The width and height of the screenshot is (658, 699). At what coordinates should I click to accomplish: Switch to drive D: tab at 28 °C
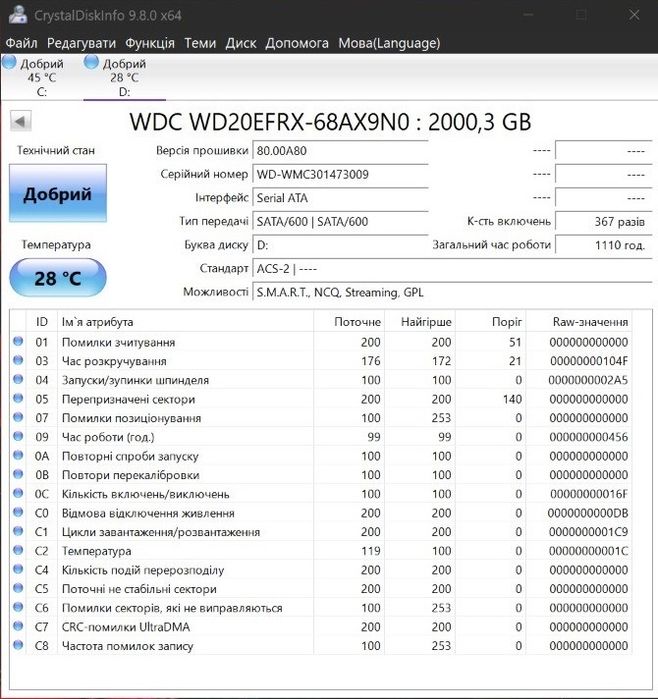pyautogui.click(x=124, y=78)
